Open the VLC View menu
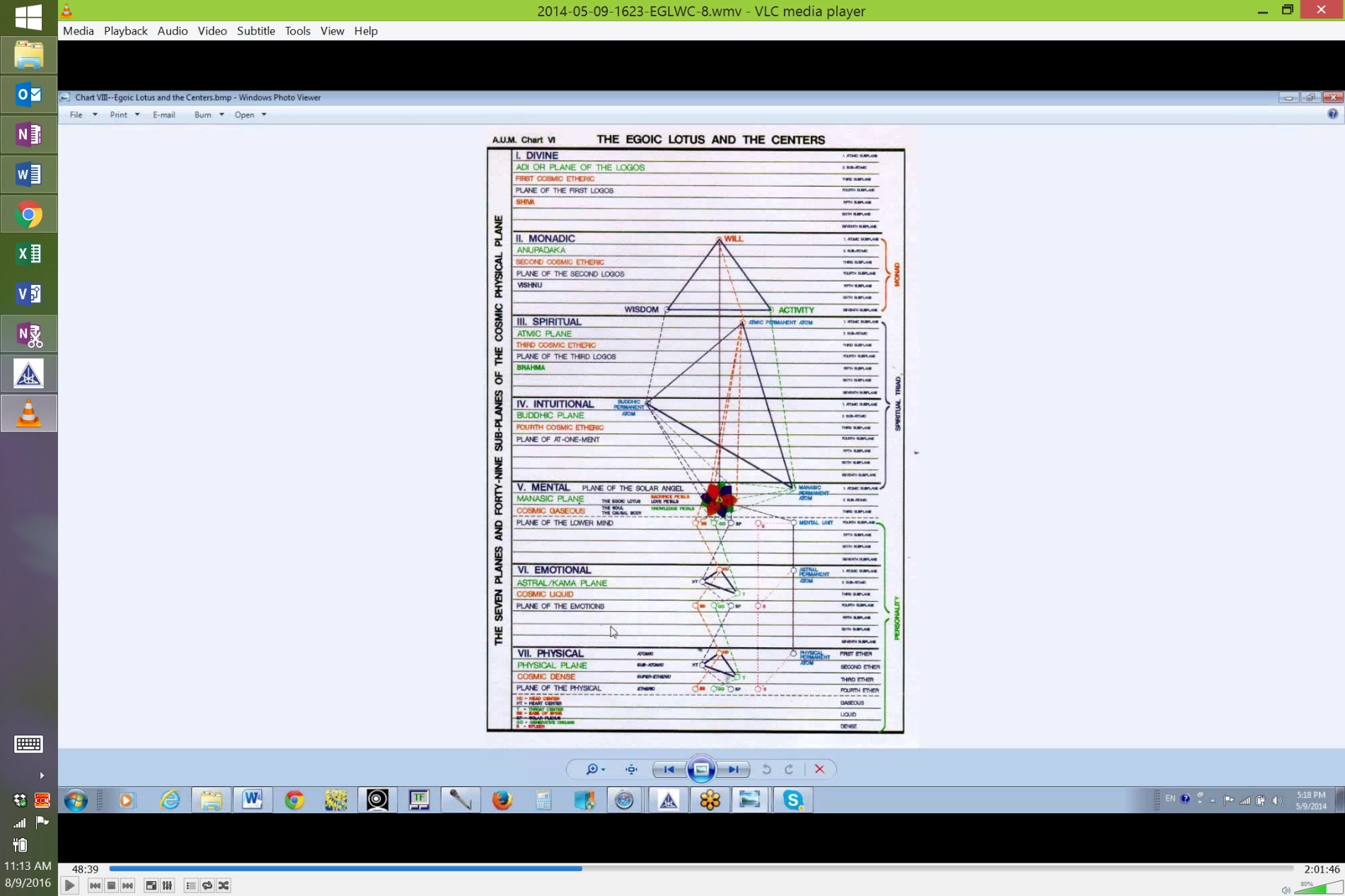1345x896 pixels. [x=332, y=30]
